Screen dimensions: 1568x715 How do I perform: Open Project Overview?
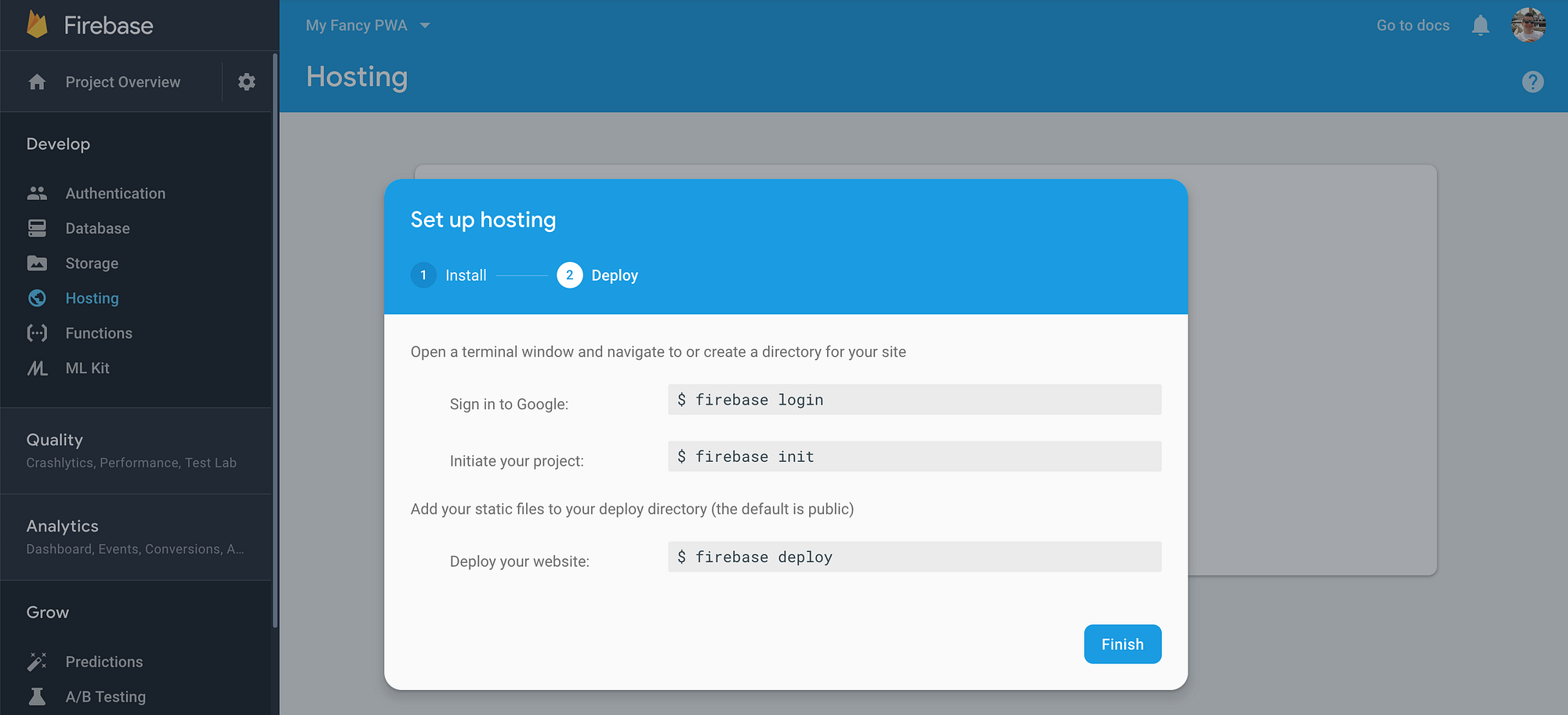click(x=122, y=82)
